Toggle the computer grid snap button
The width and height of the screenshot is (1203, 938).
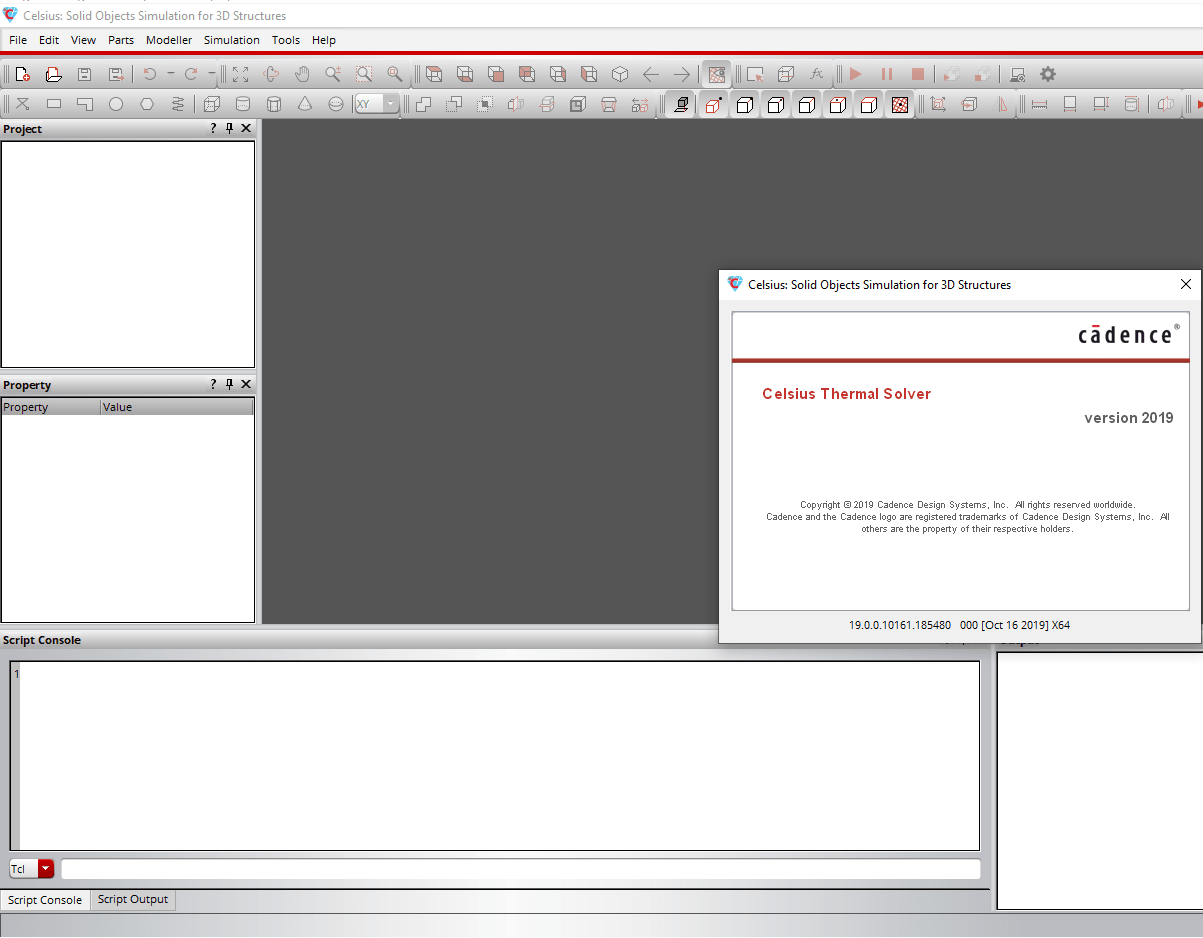click(x=682, y=104)
